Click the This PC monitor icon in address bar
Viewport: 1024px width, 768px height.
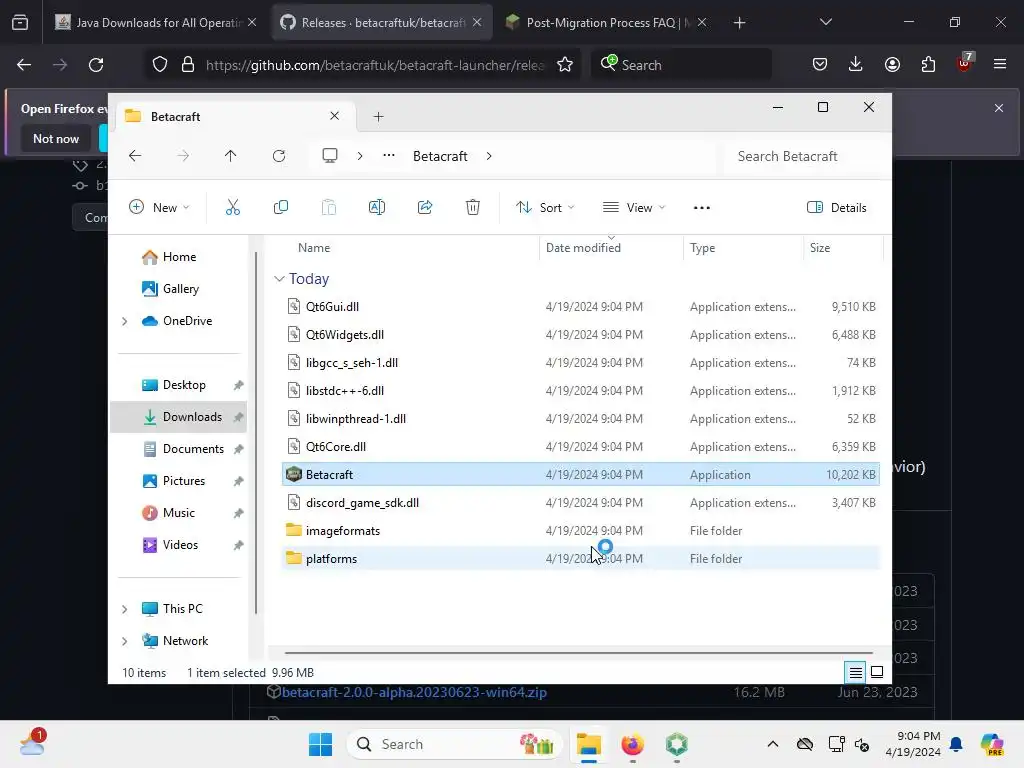tap(330, 156)
